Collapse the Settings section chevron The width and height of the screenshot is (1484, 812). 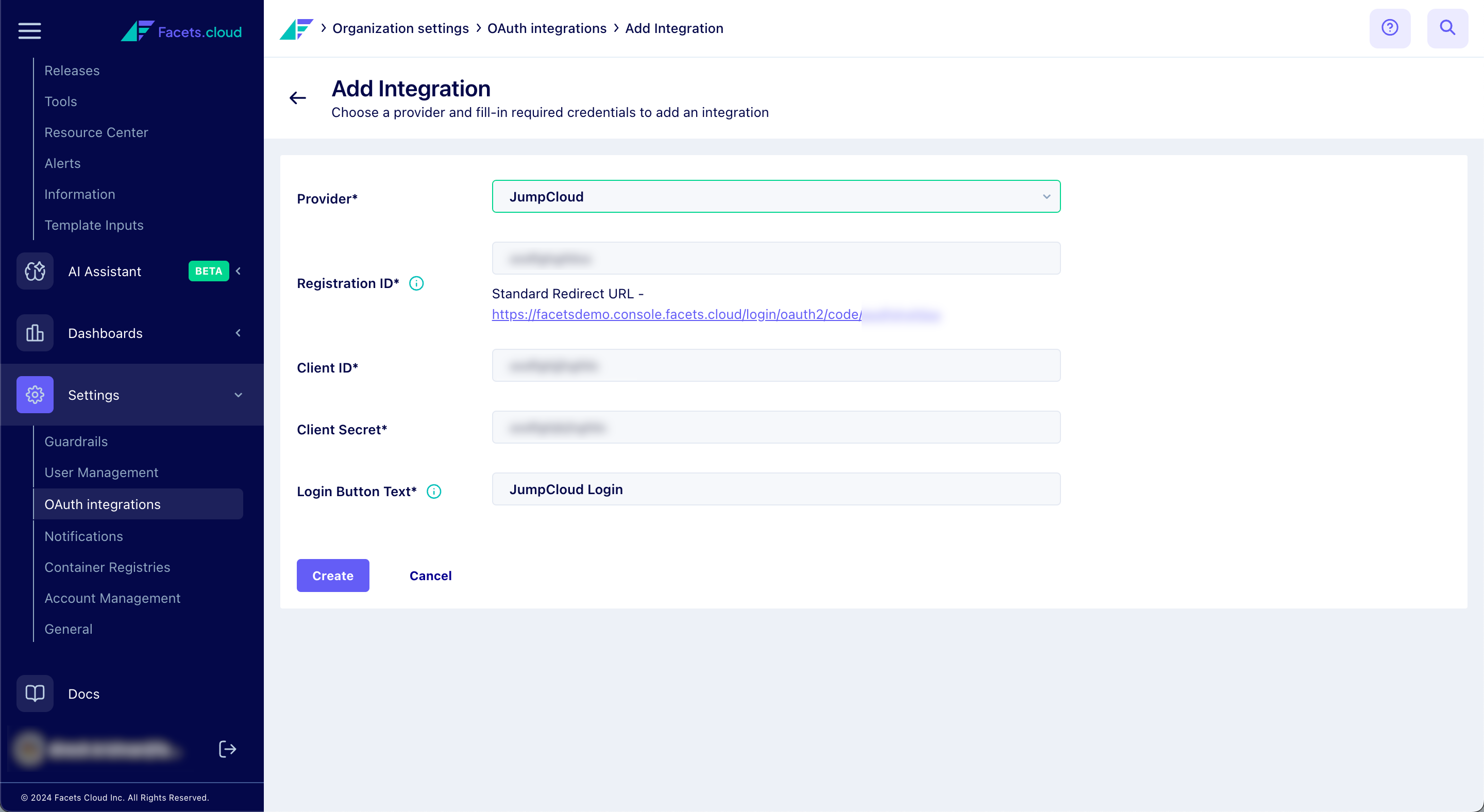[x=239, y=395]
